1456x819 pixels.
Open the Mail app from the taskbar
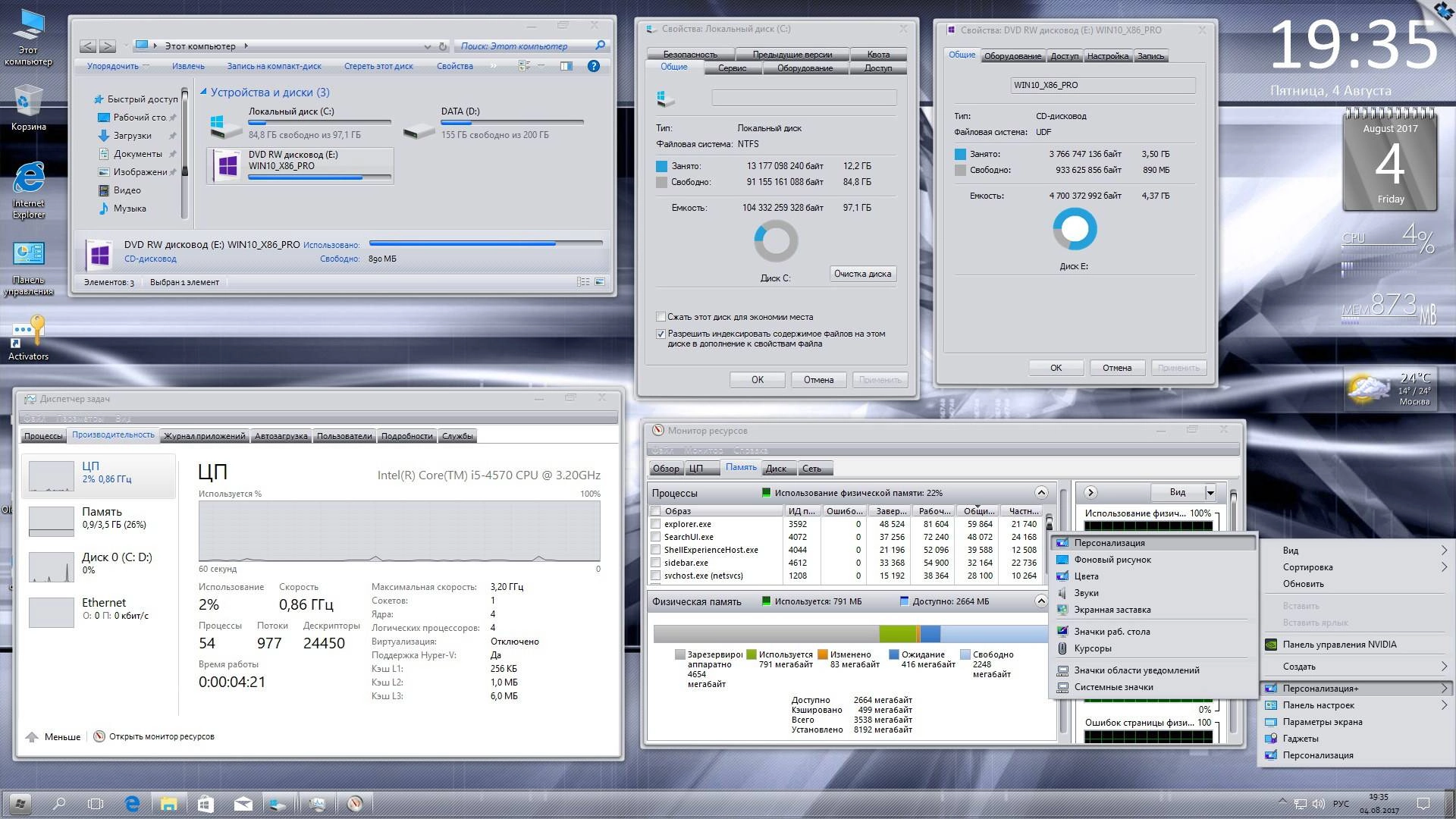click(243, 803)
